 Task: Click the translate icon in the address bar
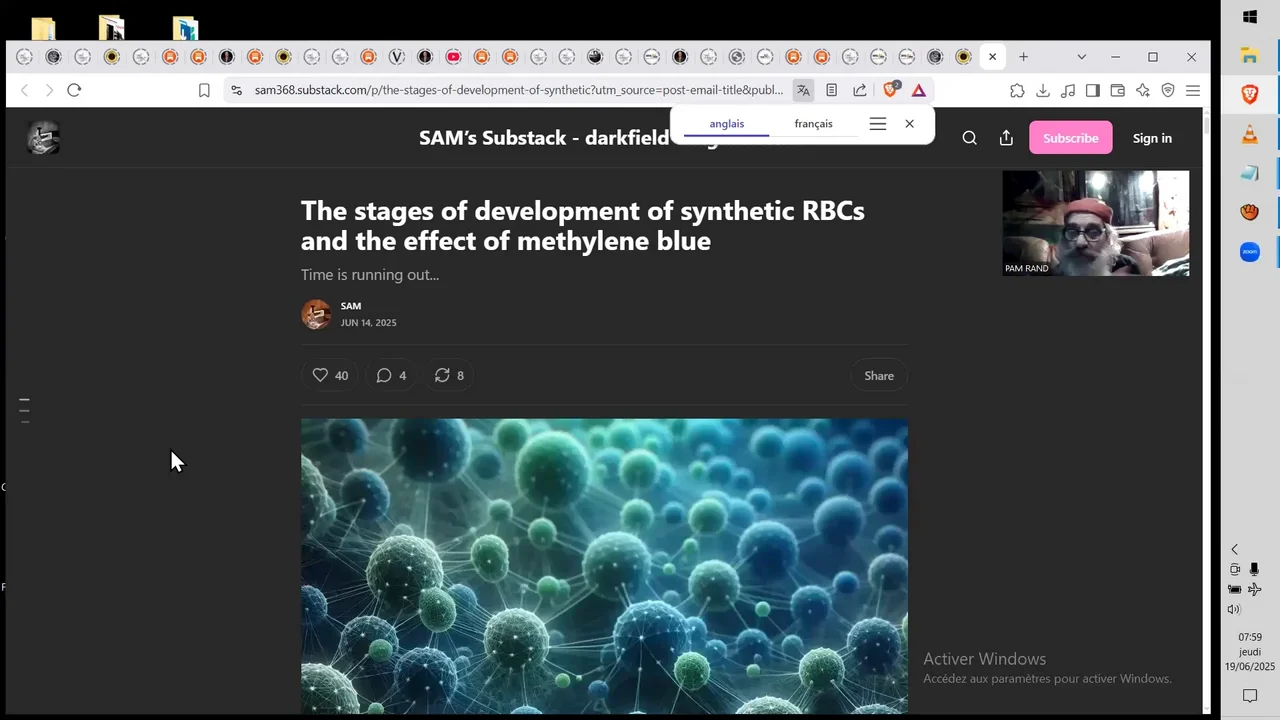(803, 90)
